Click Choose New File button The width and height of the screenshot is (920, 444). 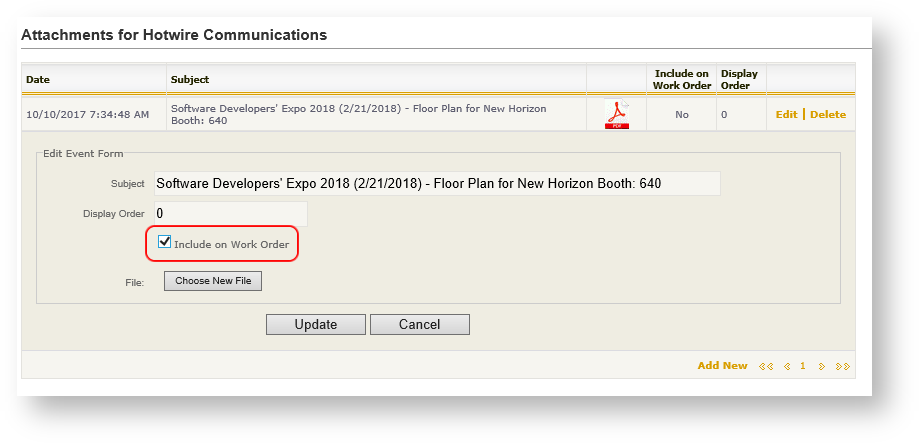pos(213,281)
